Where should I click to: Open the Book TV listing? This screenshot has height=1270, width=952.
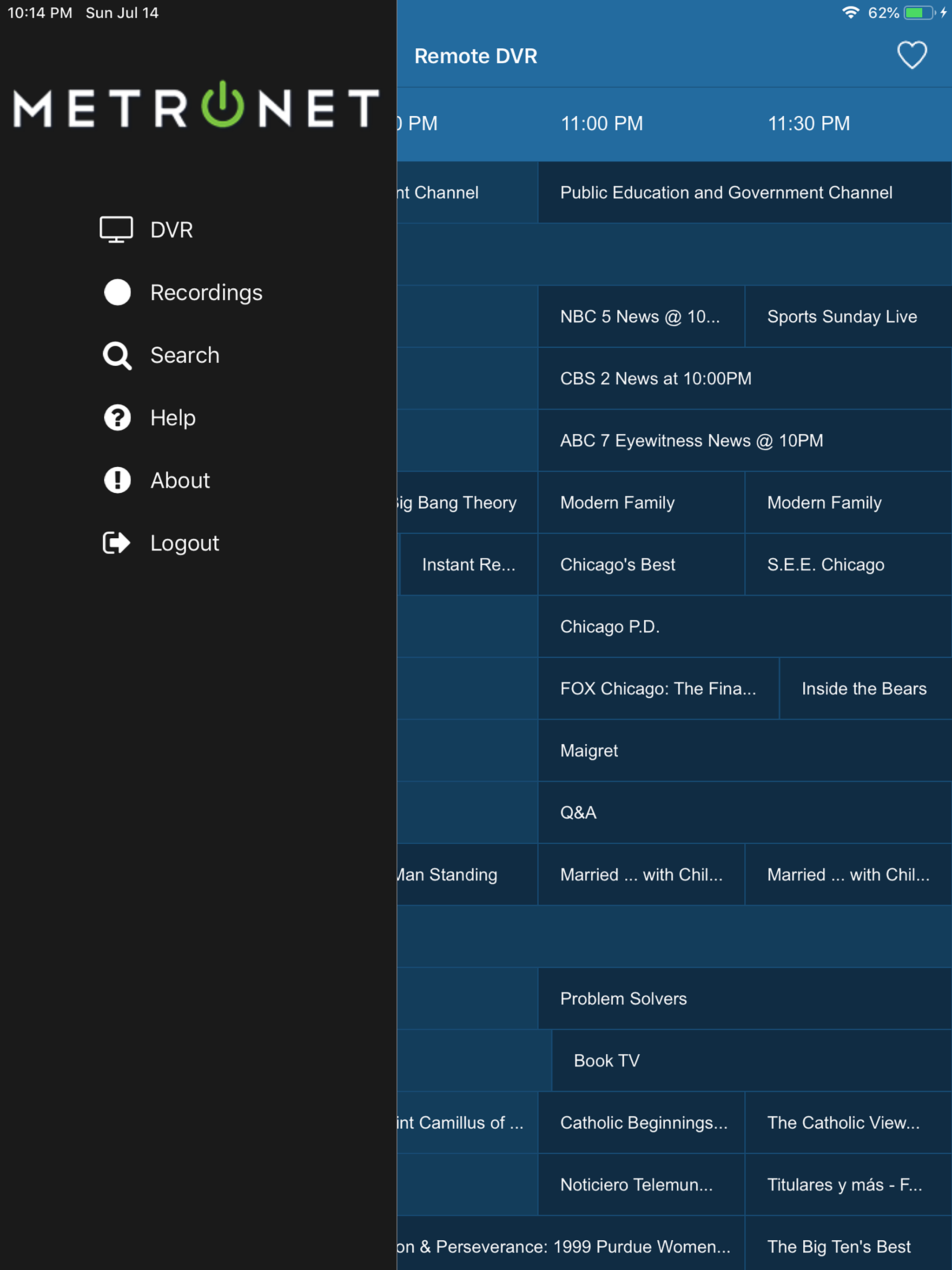pyautogui.click(x=606, y=1060)
